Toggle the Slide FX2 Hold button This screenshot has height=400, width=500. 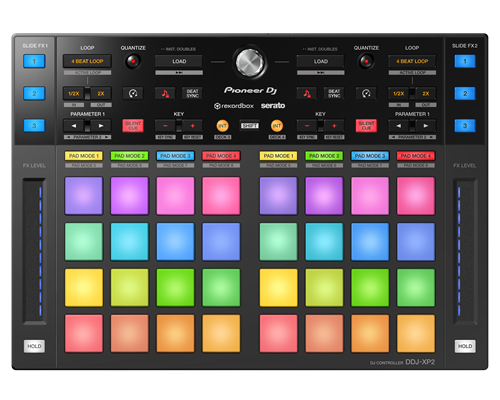point(465,346)
